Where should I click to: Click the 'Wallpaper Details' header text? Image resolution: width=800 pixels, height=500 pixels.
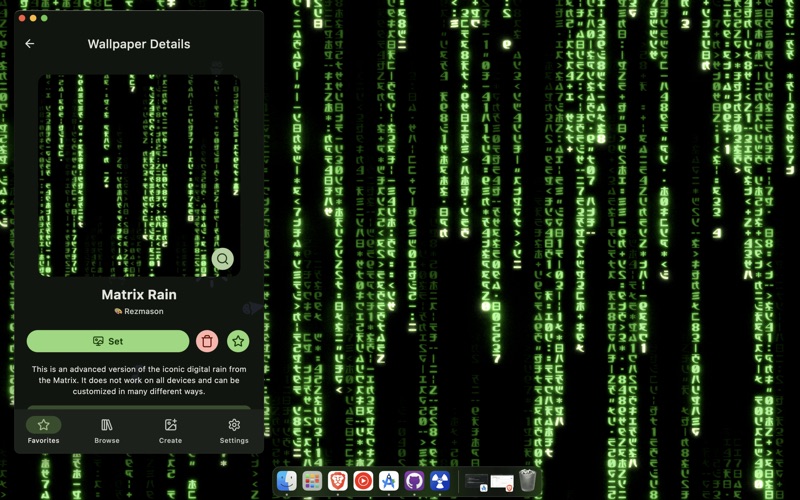click(139, 44)
